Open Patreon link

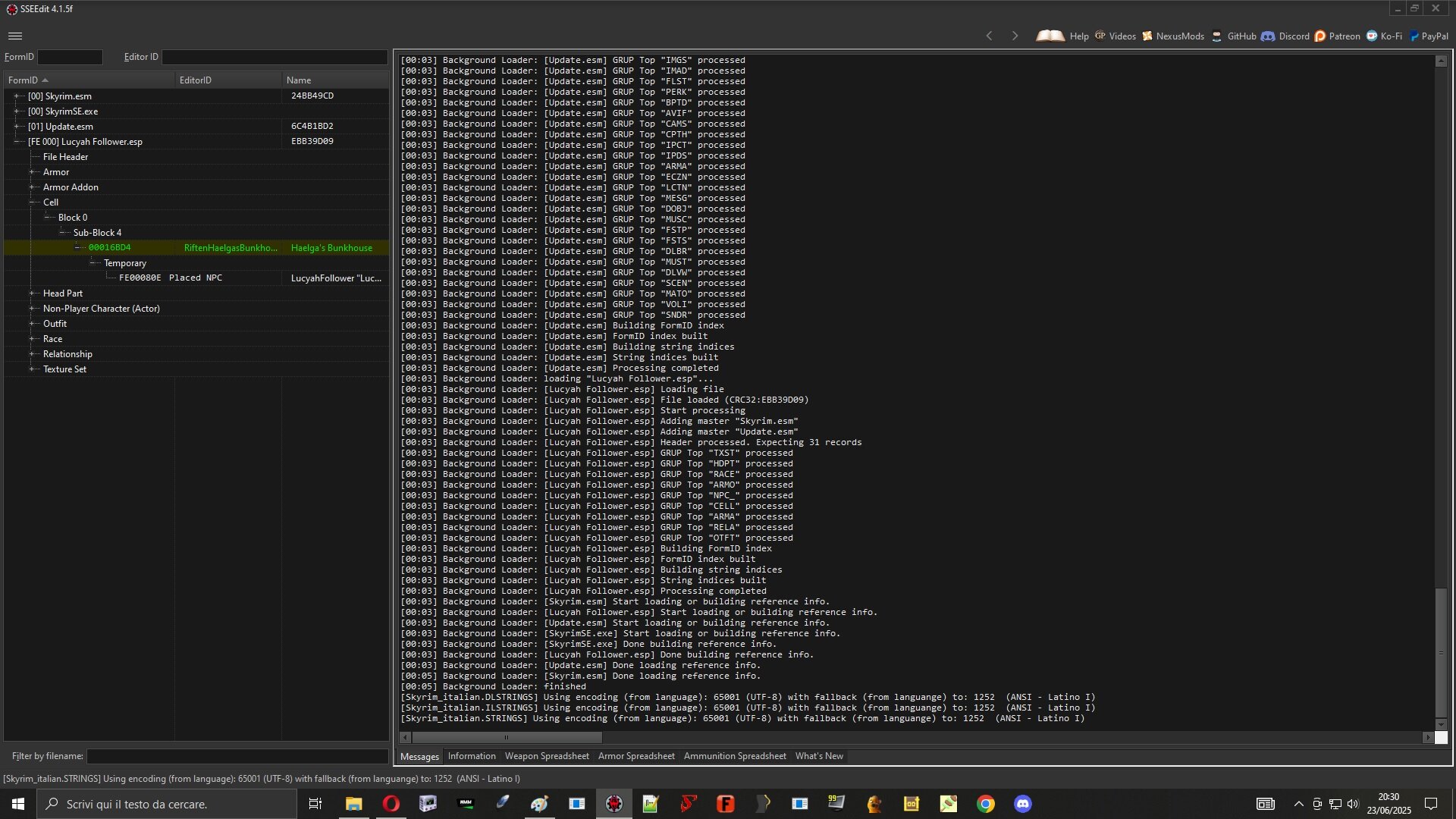point(1337,36)
